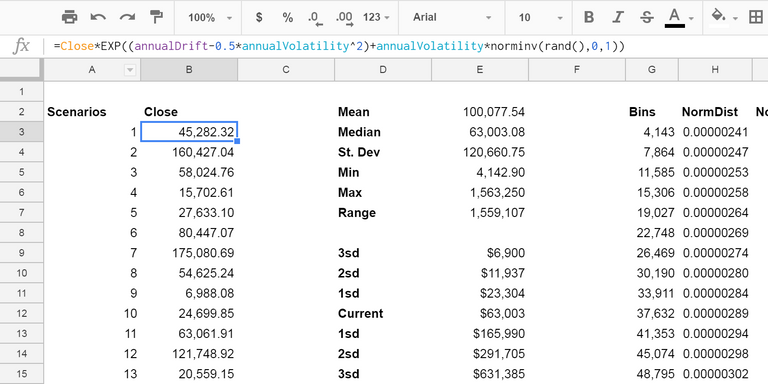Select cell with 6,988.08

click(189, 293)
